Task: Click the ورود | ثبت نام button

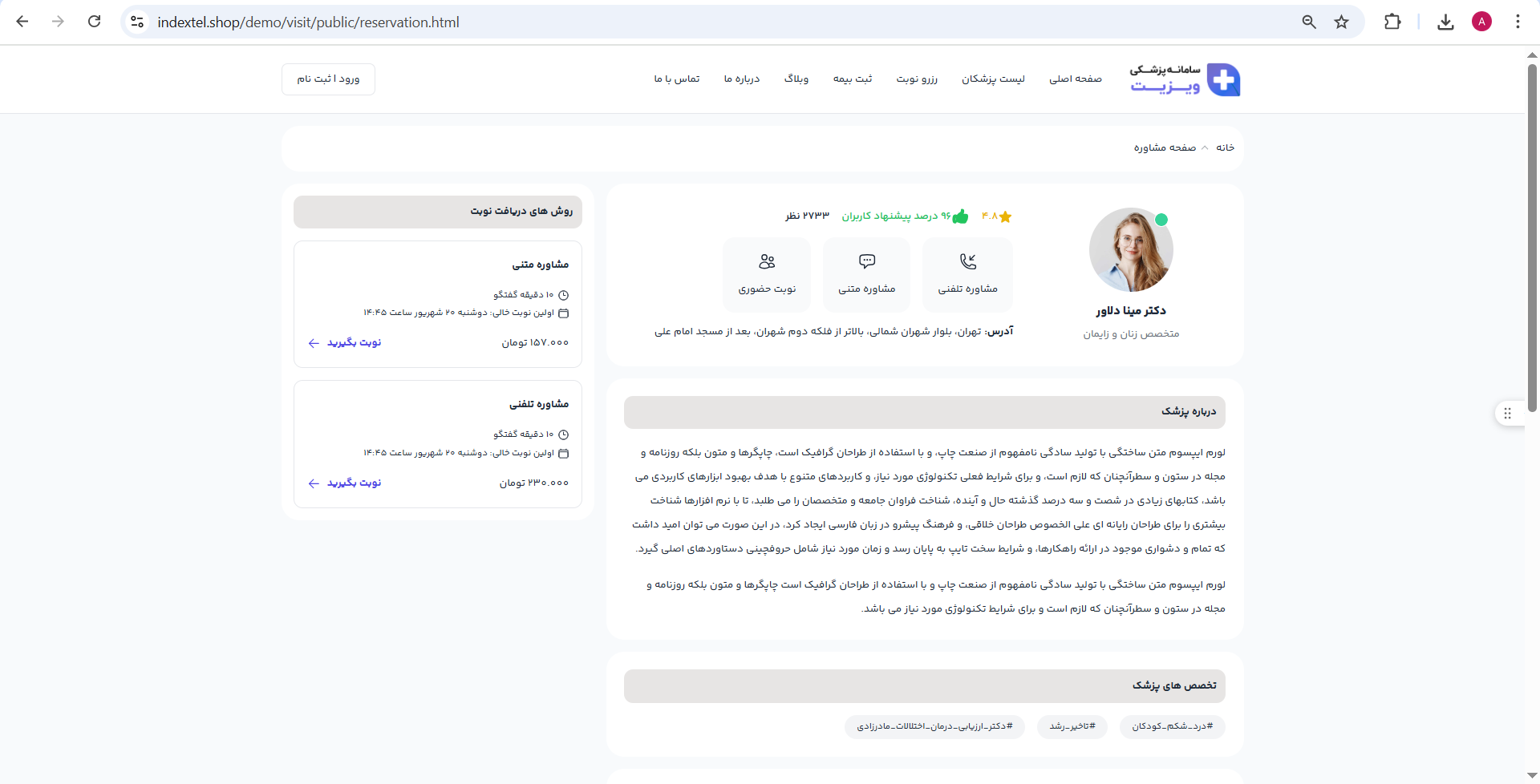Action: [x=328, y=79]
